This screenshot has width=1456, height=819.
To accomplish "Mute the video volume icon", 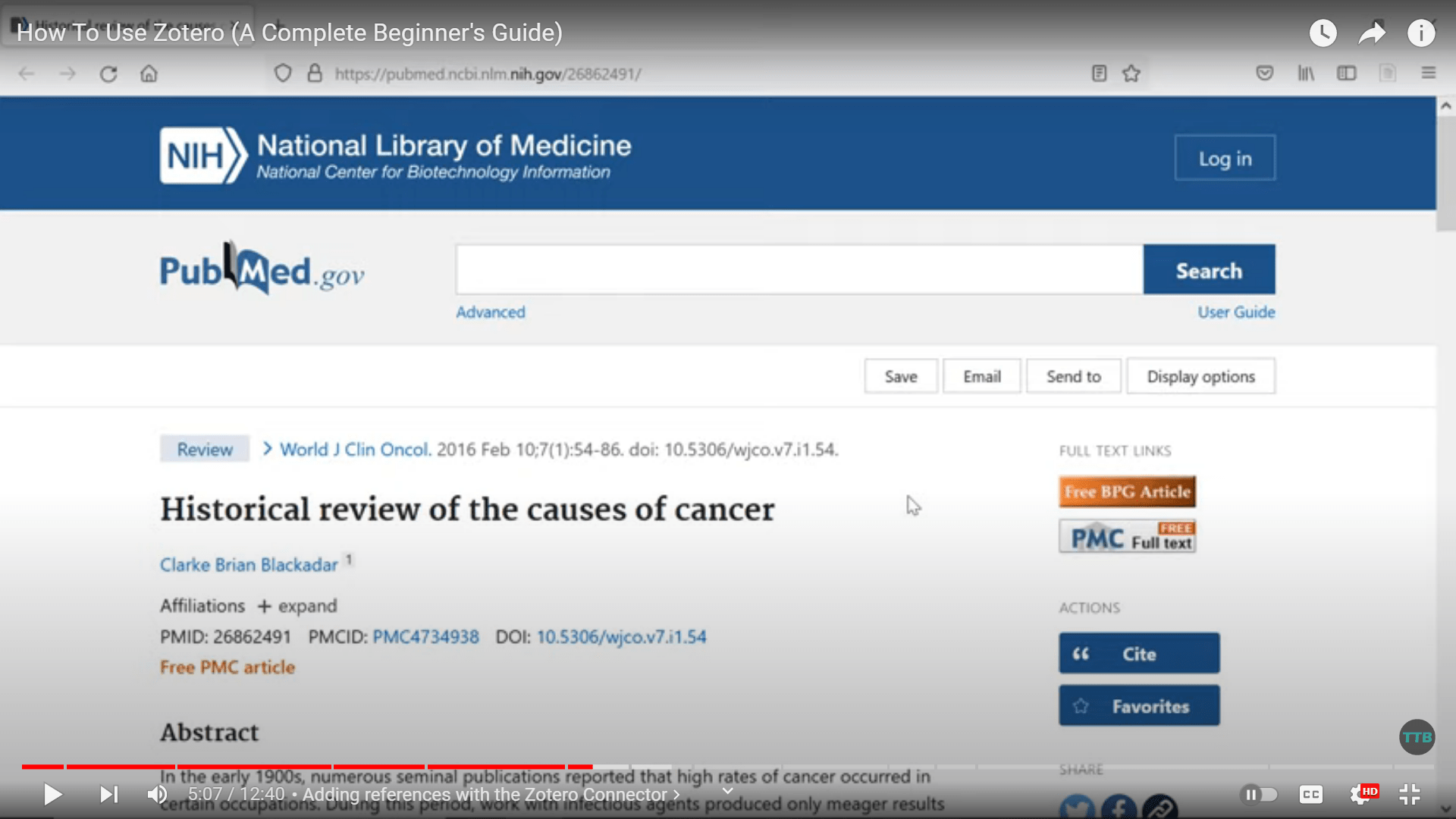I will tap(157, 794).
